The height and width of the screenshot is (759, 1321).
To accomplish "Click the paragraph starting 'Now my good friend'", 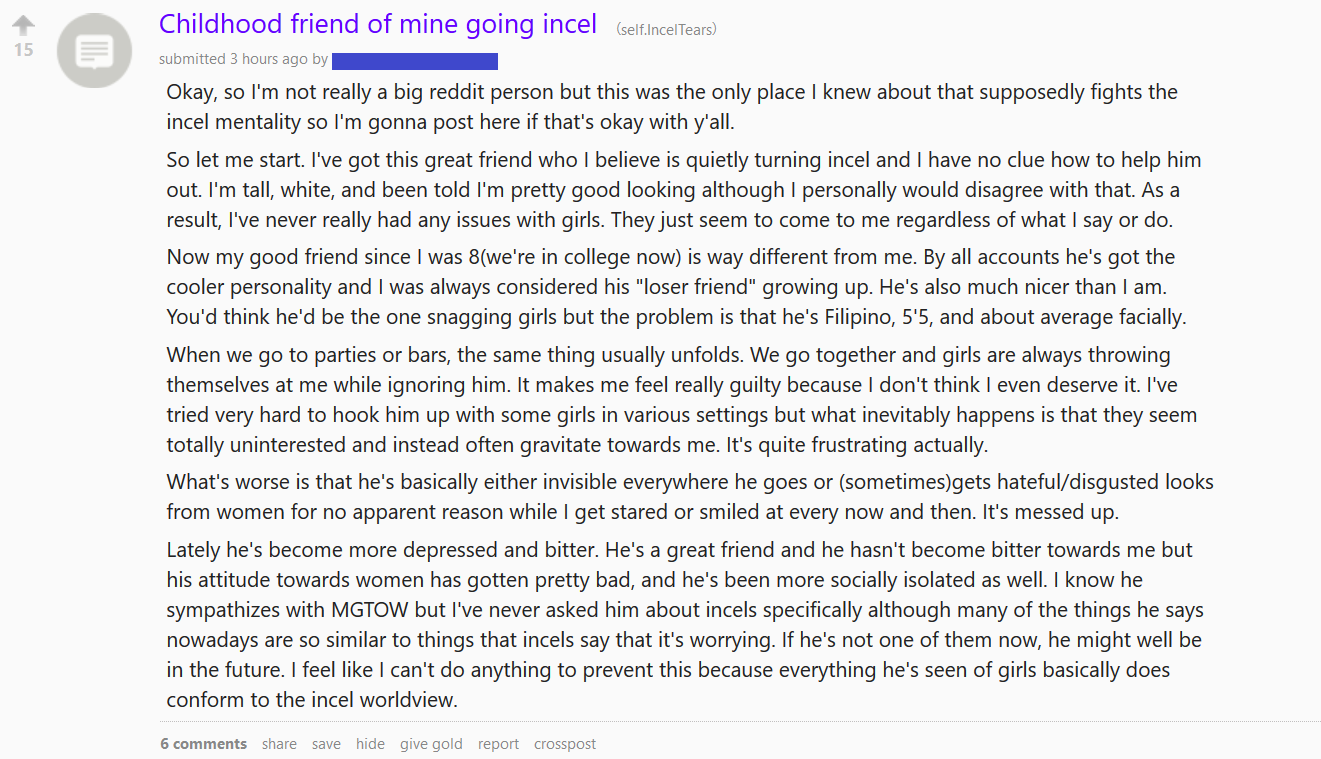I will pos(676,287).
